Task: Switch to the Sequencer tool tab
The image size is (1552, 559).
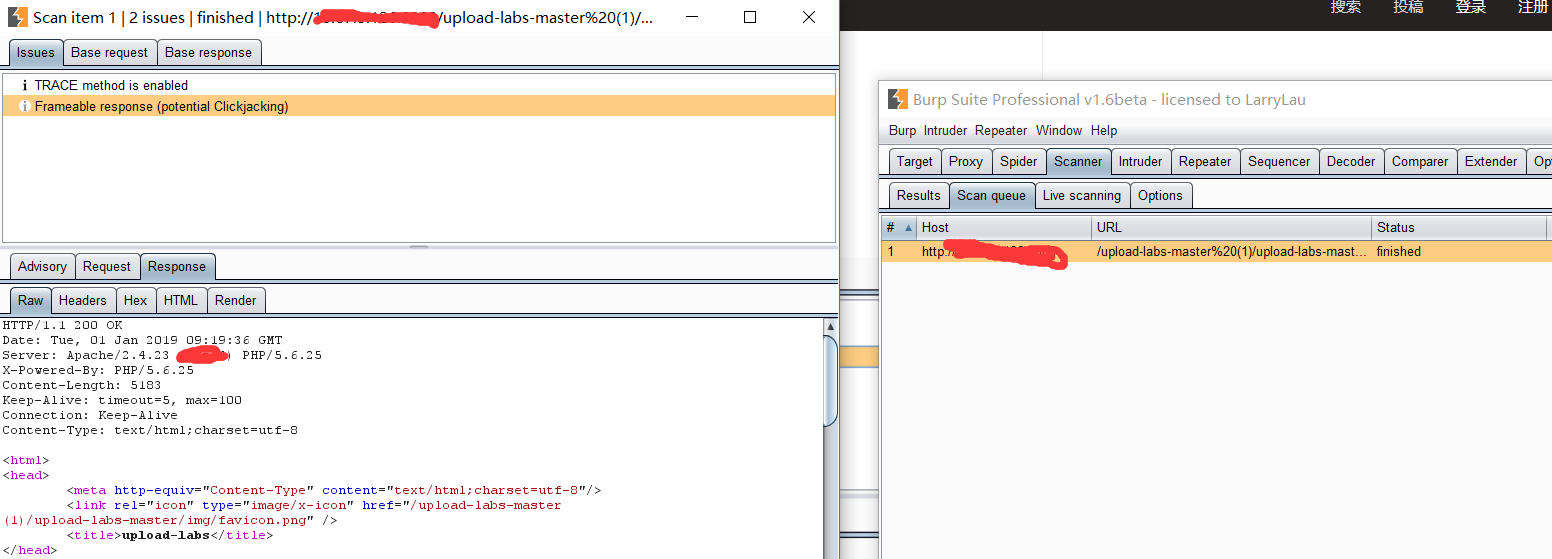Action: pyautogui.click(x=1279, y=161)
